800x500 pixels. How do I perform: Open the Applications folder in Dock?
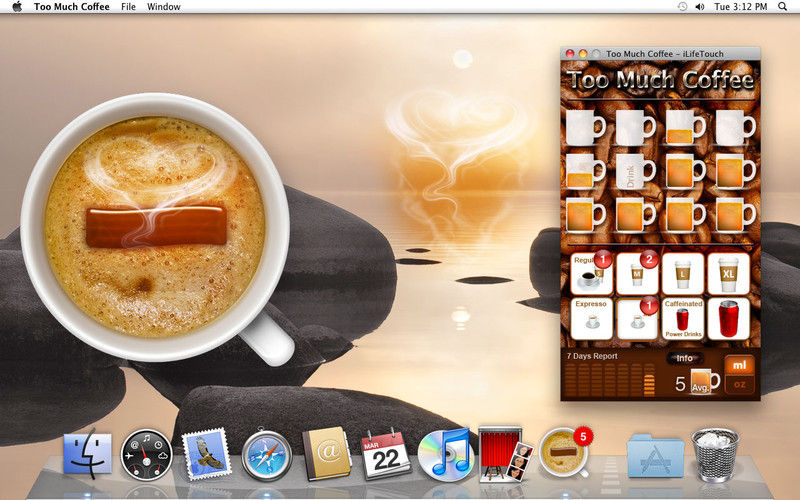(656, 455)
